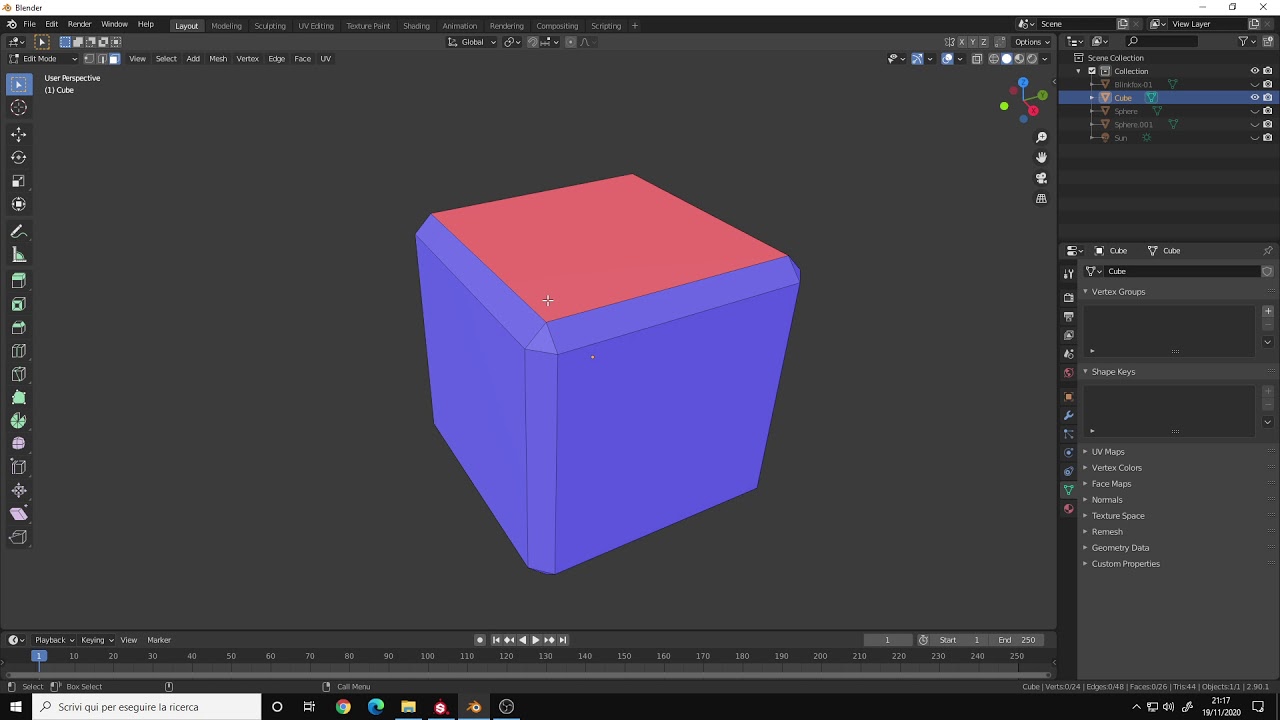1280x720 pixels.
Task: Zoom the viewport with the magnifier icon
Action: click(x=1041, y=137)
